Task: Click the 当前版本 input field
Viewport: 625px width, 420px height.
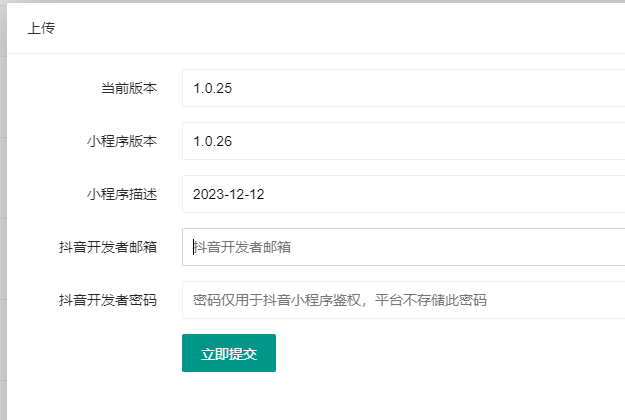Action: point(403,88)
